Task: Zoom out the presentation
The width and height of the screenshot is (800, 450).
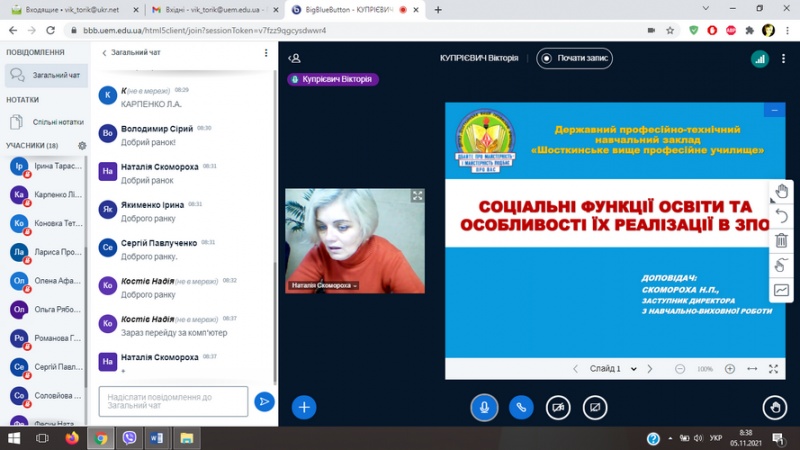Action: point(680,368)
